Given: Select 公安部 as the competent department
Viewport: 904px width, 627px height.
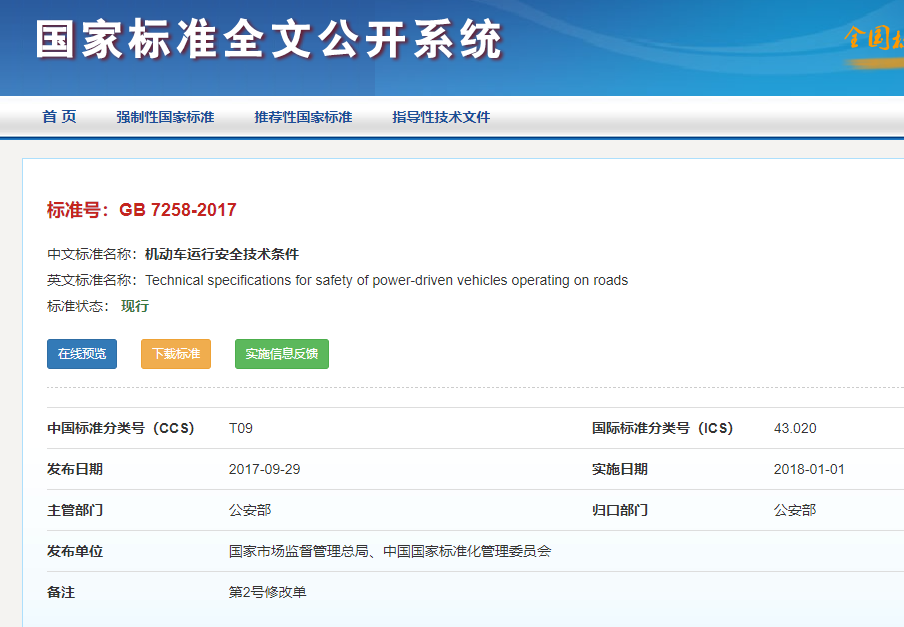Looking at the screenshot, I should coord(249,510).
